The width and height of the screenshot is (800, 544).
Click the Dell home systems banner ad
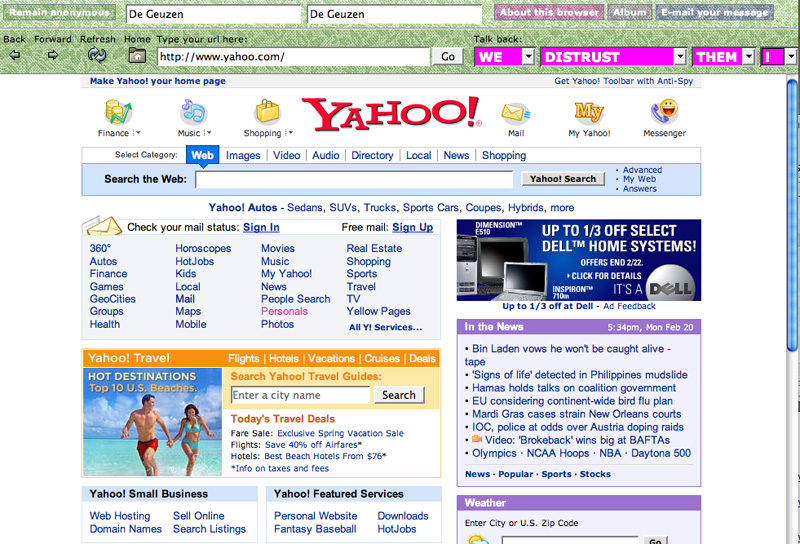click(579, 260)
